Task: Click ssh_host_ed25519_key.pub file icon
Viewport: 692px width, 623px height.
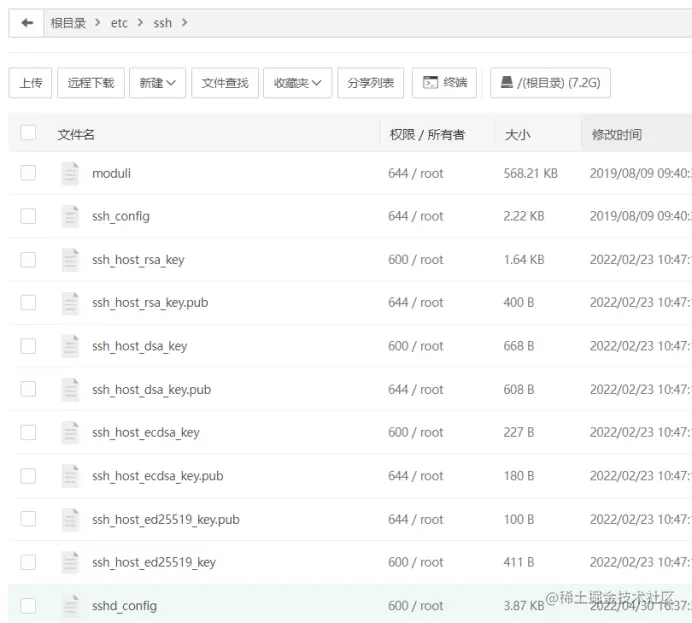Action: (70, 519)
